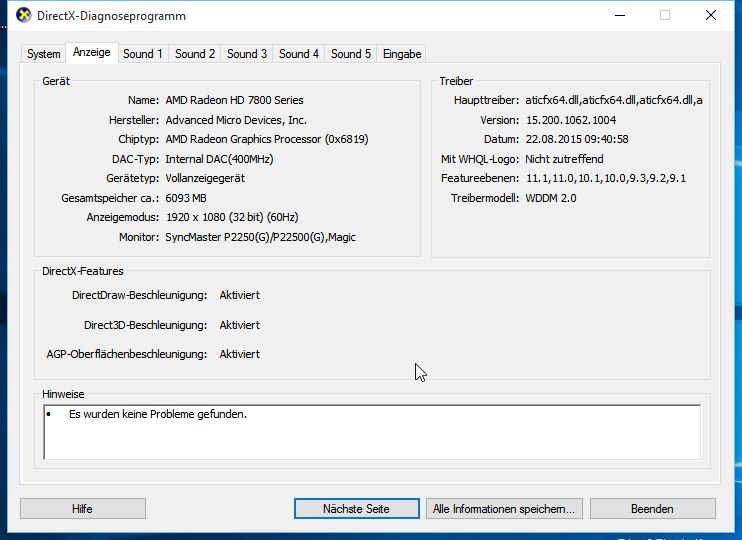Click the 'Gerät' group label
742x540 pixels.
[x=56, y=81]
